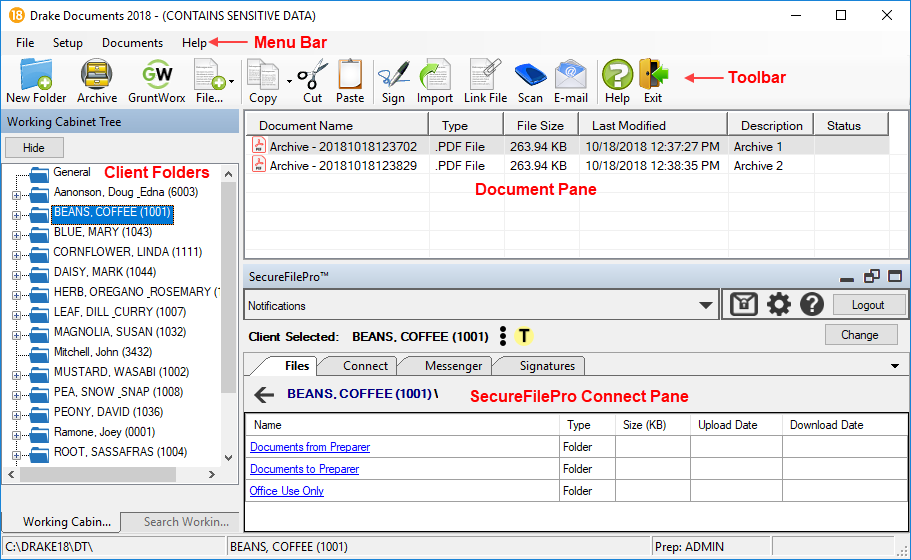Open SecureFilePro settings gear icon
911x560 pixels.
pos(778,305)
